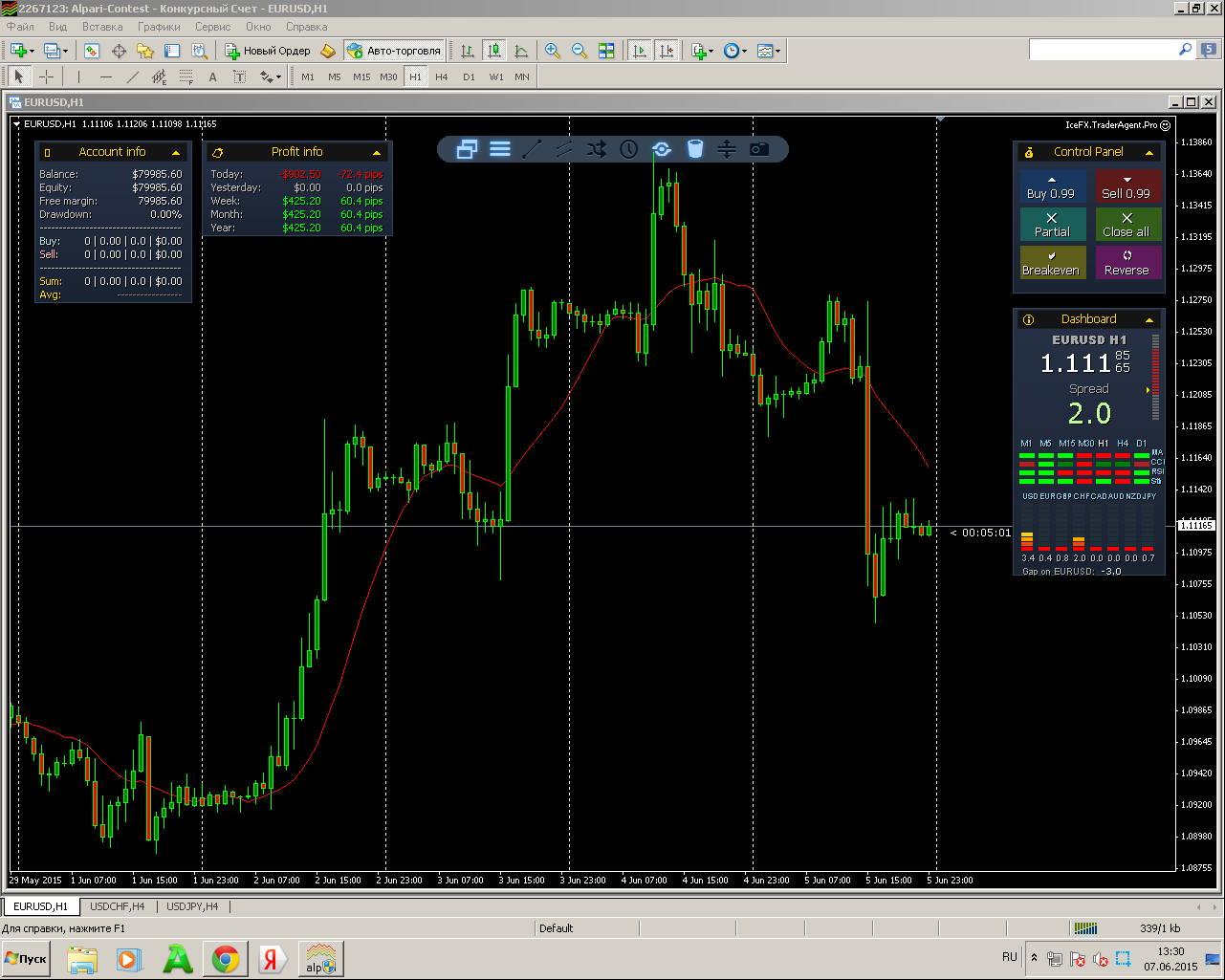1225x980 pixels.
Task: Click the New Chart toolbar icon
Action: click(x=18, y=51)
